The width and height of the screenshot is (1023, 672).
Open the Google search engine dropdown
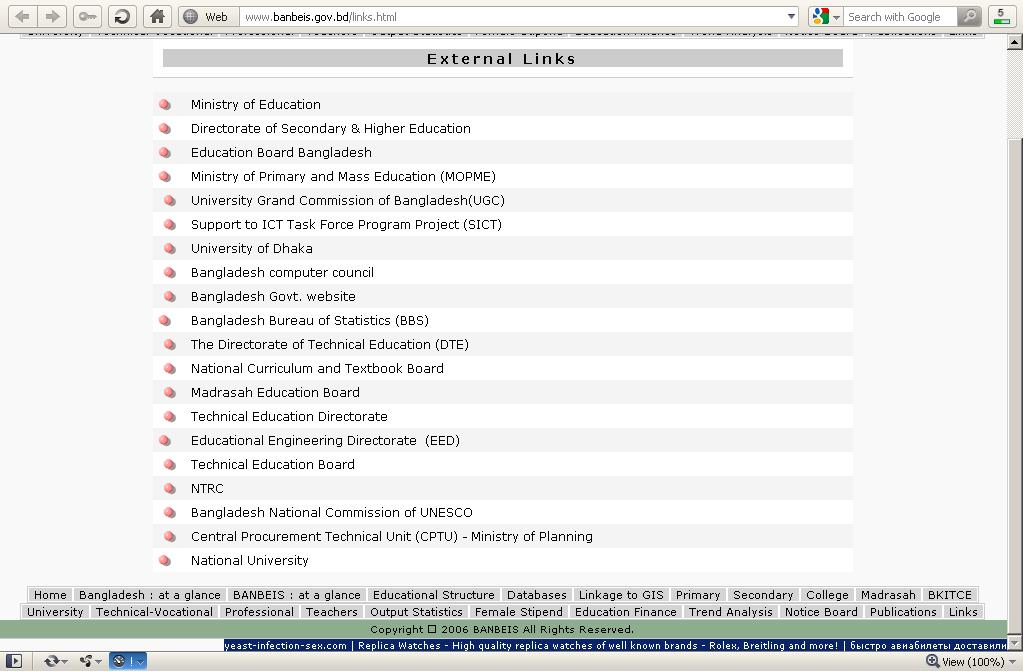pyautogui.click(x=825, y=16)
